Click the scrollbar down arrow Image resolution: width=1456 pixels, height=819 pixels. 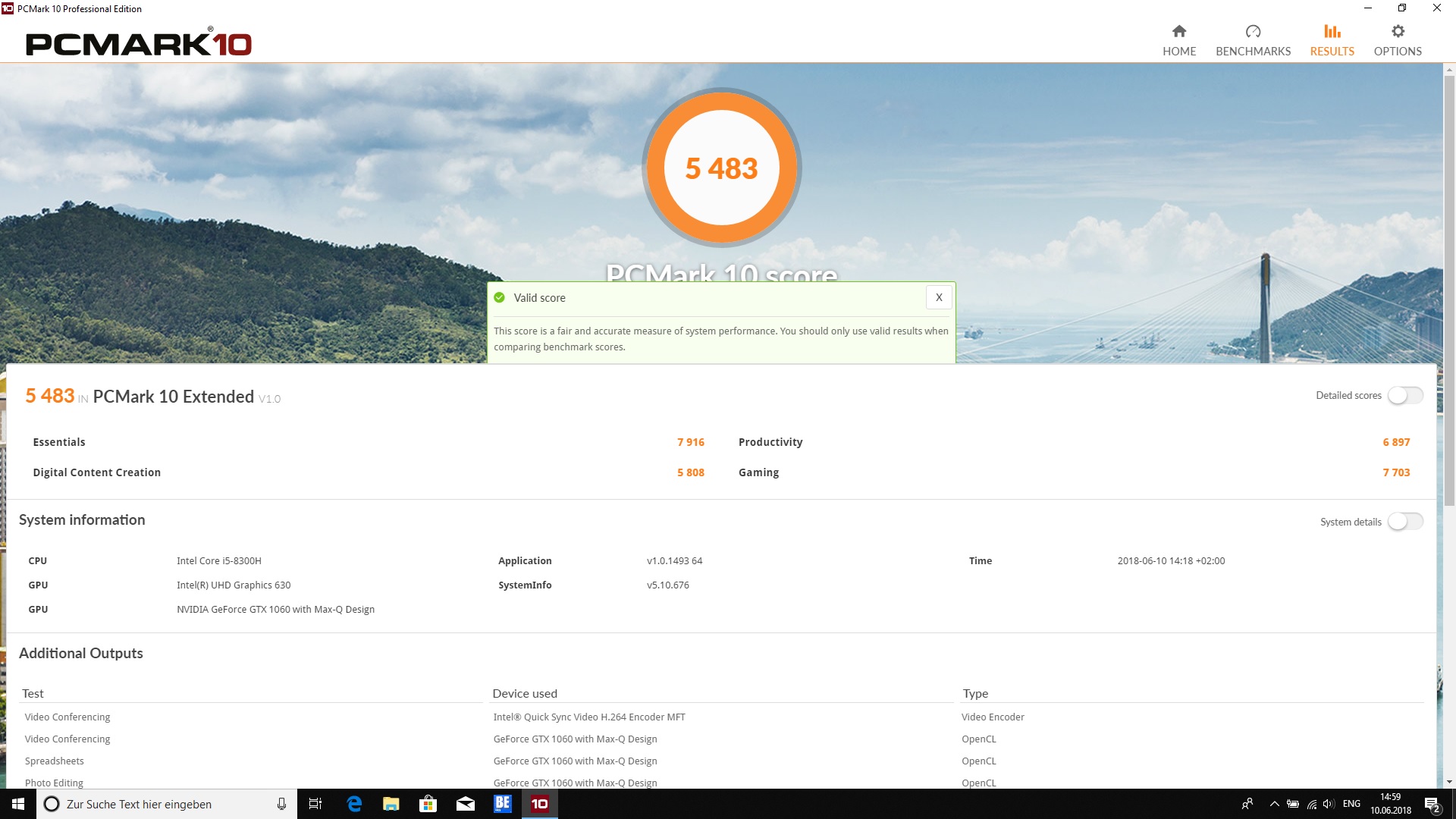[x=1449, y=782]
